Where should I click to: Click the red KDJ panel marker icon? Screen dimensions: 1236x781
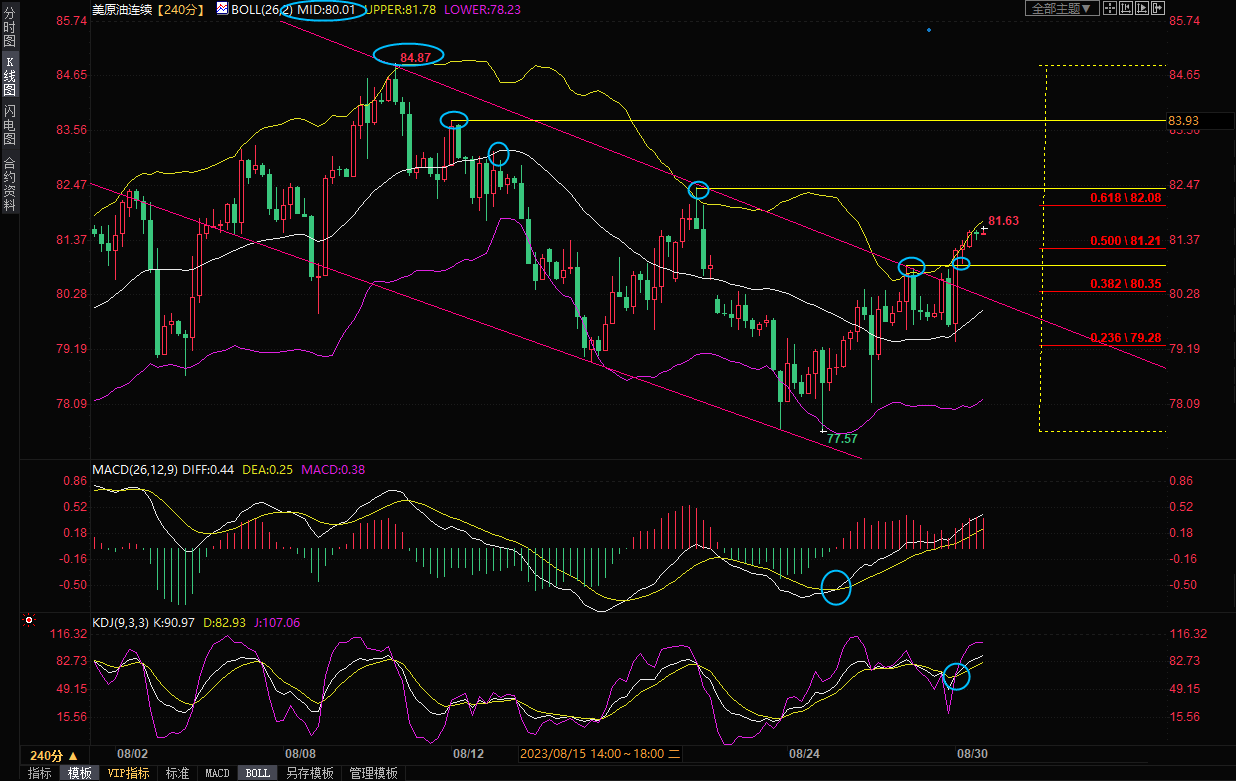tap(28, 621)
